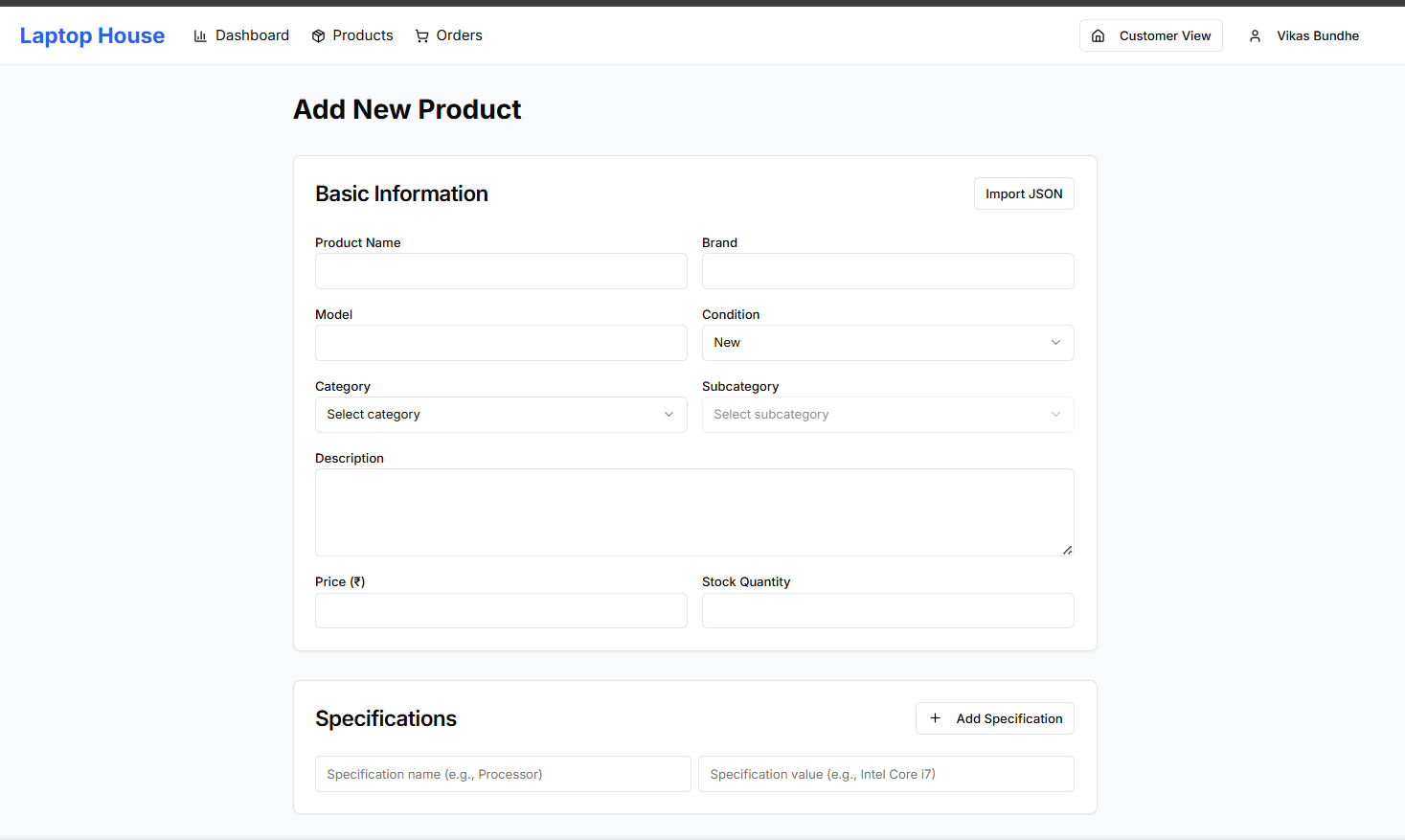Screen dimensions: 1405x840
Task: Click the Import JSON button
Action: 1023,193
